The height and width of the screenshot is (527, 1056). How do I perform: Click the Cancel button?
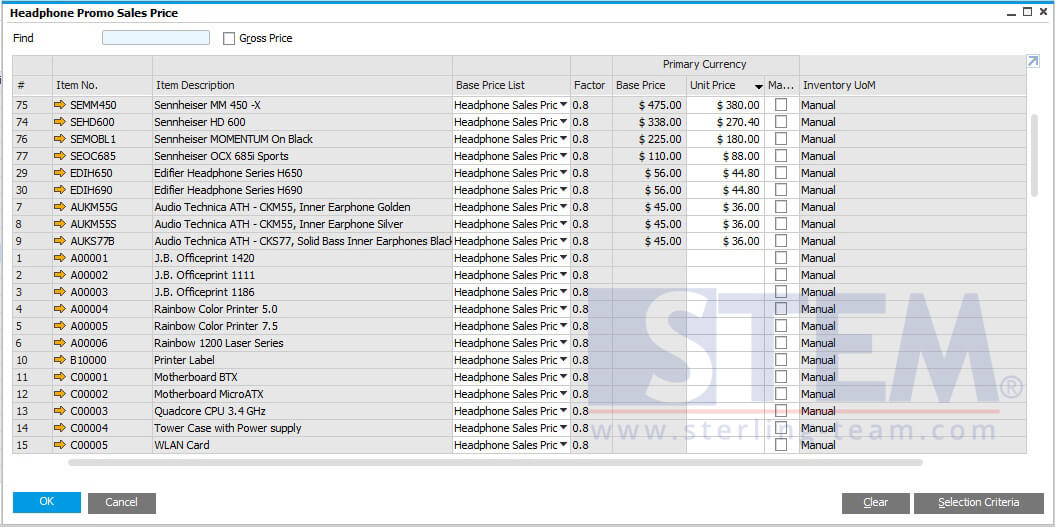121,502
